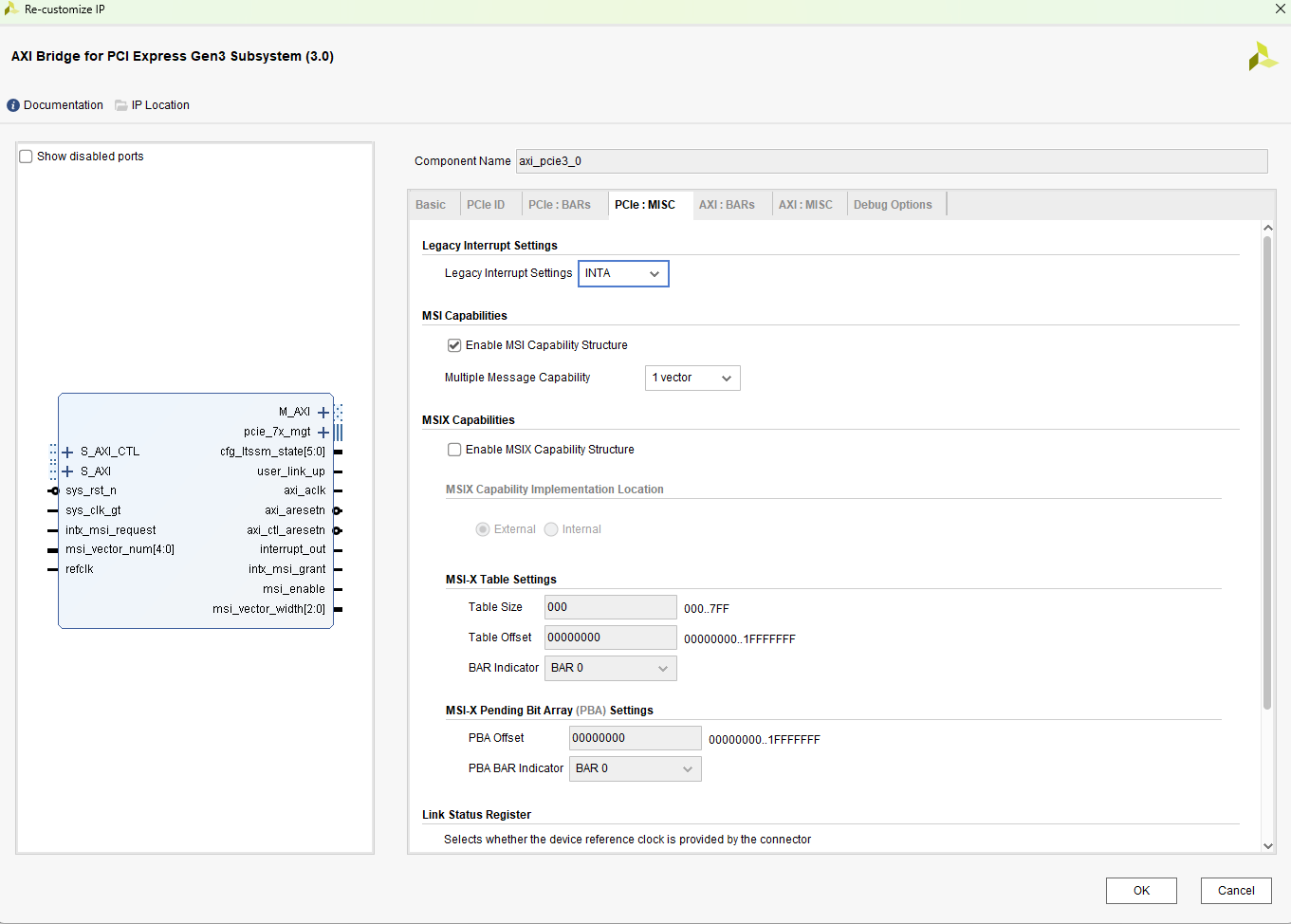Screen dimensions: 1291x924
Task: Click the MSI-X Table Size field
Action: [x=611, y=607]
